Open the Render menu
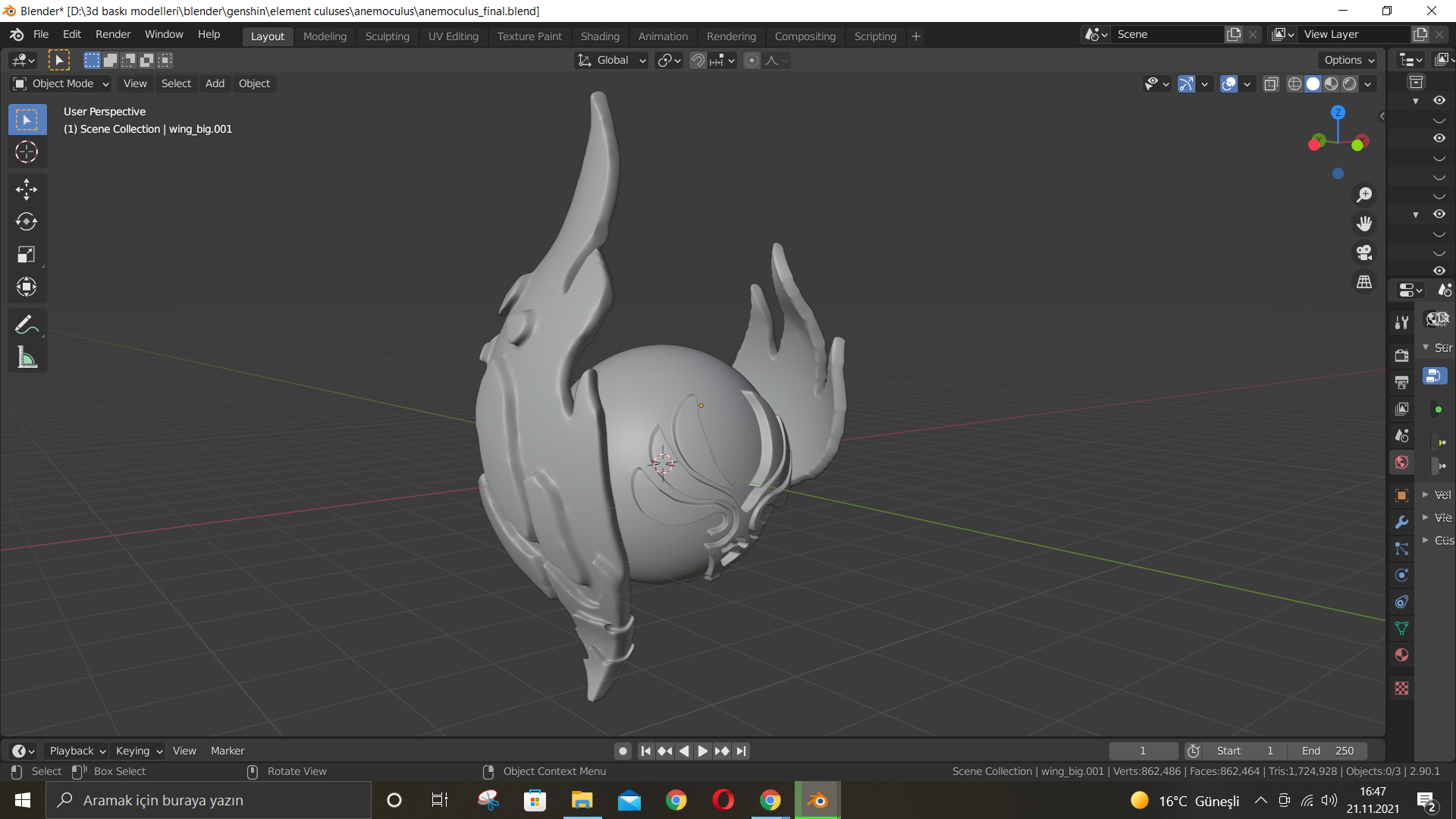This screenshot has width=1456, height=819. click(x=113, y=34)
